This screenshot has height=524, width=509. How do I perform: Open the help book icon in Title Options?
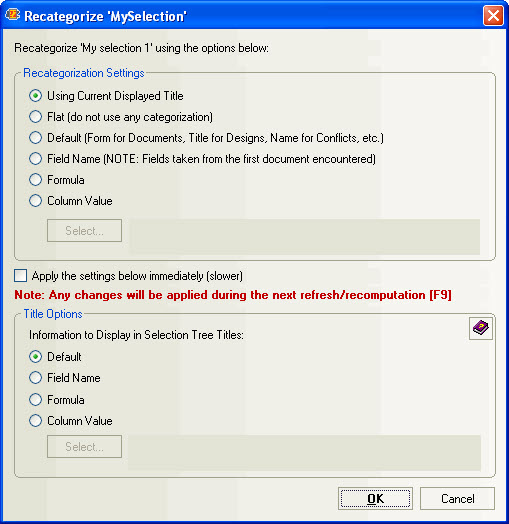(x=481, y=329)
